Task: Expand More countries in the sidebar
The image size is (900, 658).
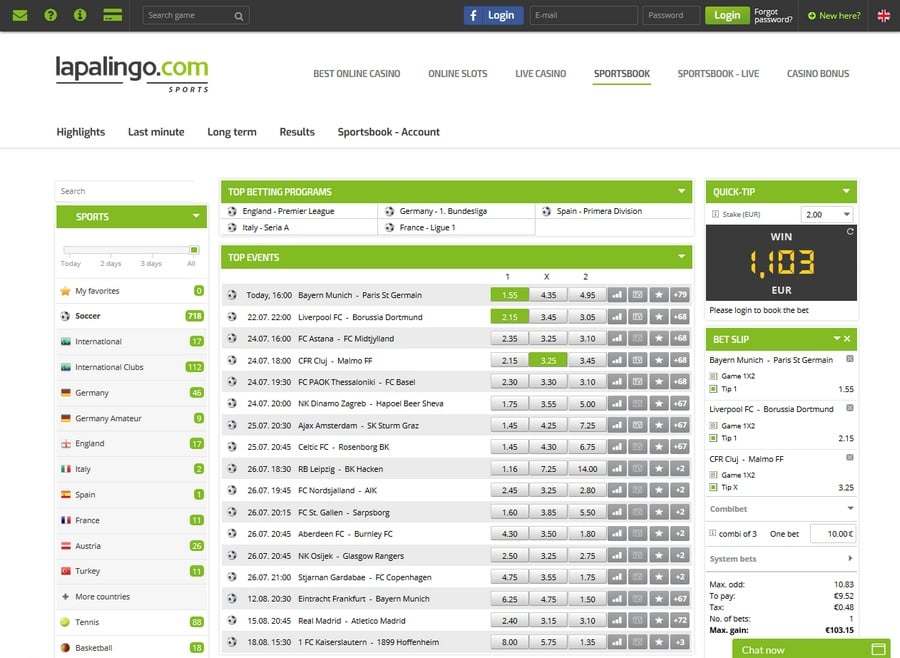Action: (x=102, y=597)
